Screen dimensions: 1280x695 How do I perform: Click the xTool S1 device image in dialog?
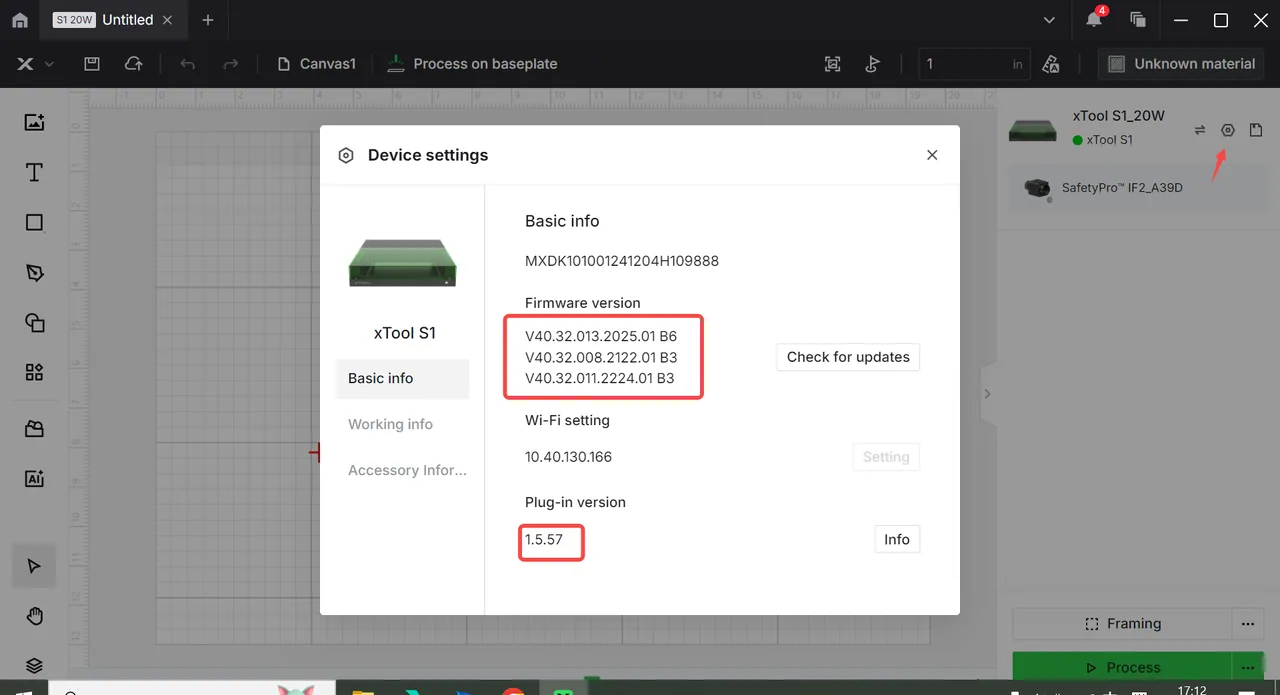pos(403,262)
